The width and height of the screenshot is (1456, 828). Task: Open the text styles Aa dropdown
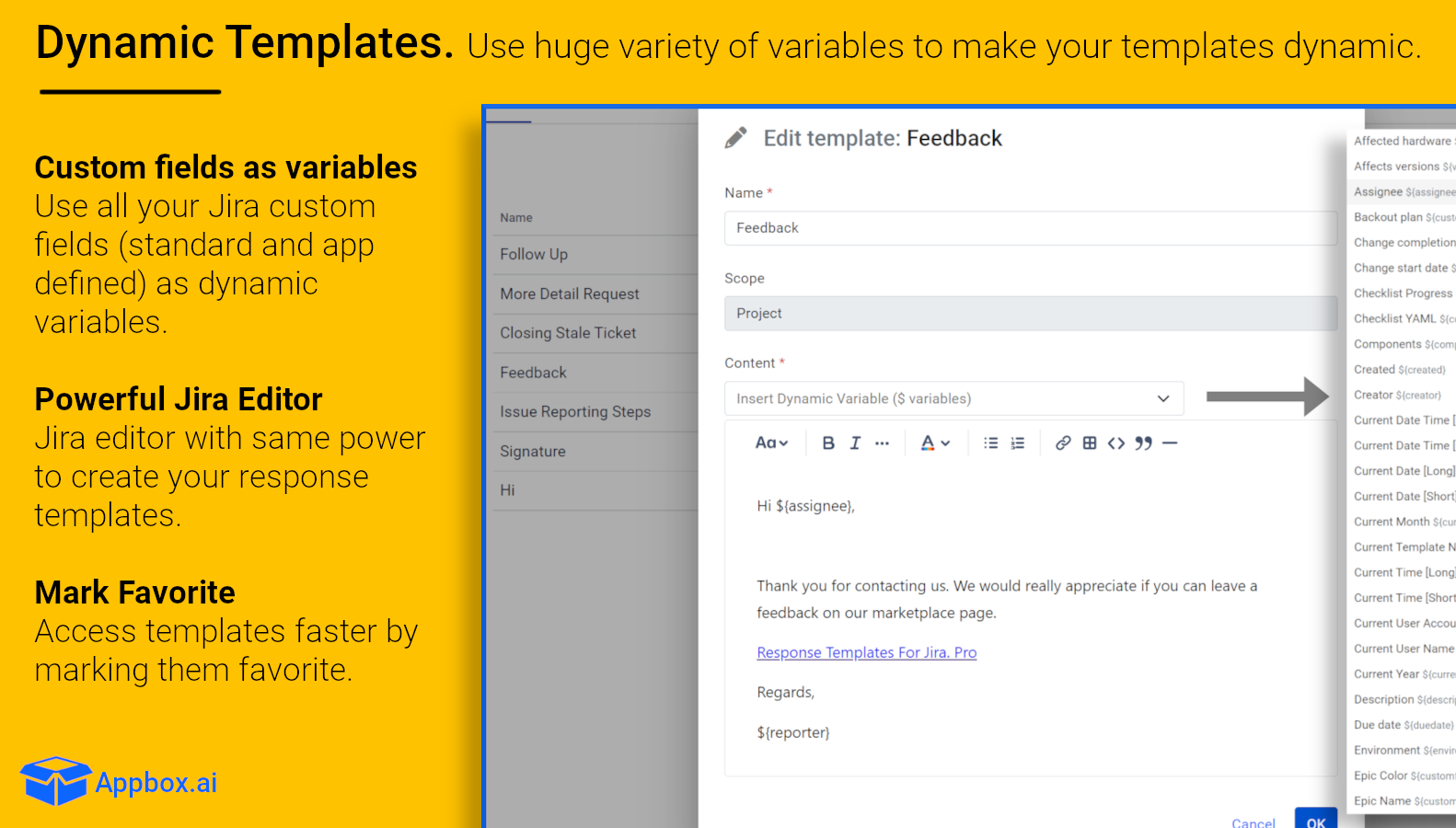pyautogui.click(x=771, y=443)
